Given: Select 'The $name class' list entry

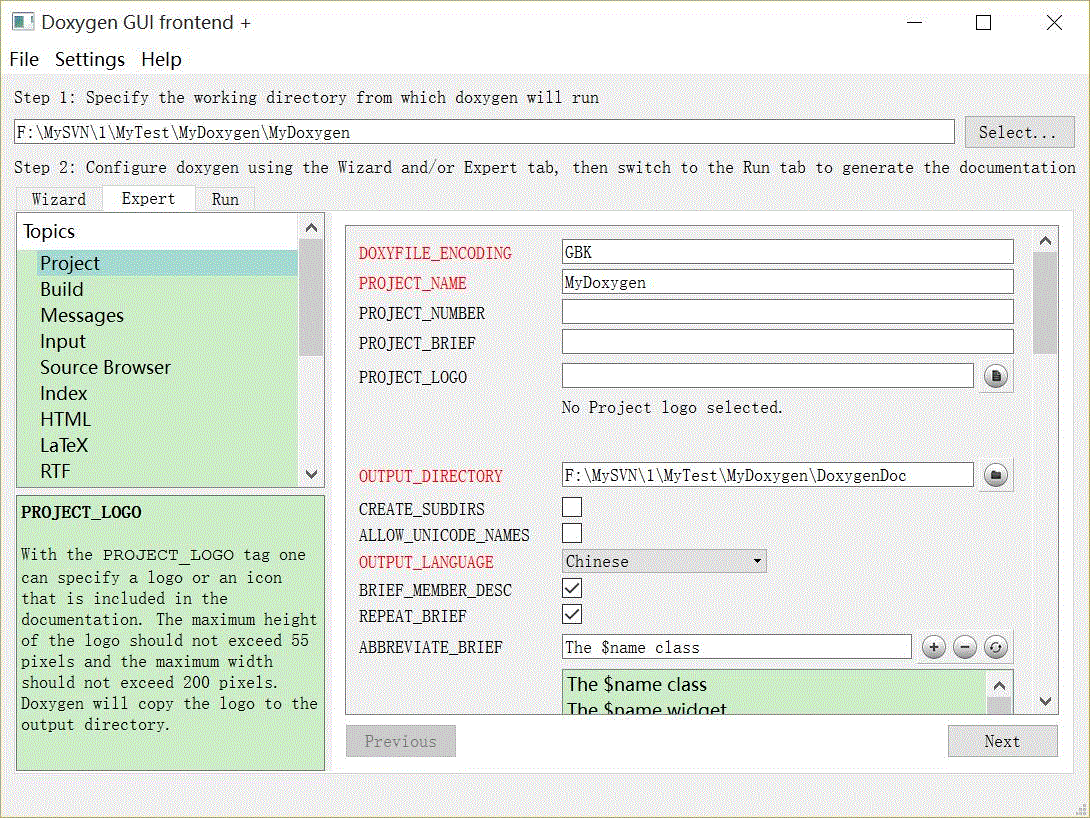Looking at the screenshot, I should pos(775,685).
